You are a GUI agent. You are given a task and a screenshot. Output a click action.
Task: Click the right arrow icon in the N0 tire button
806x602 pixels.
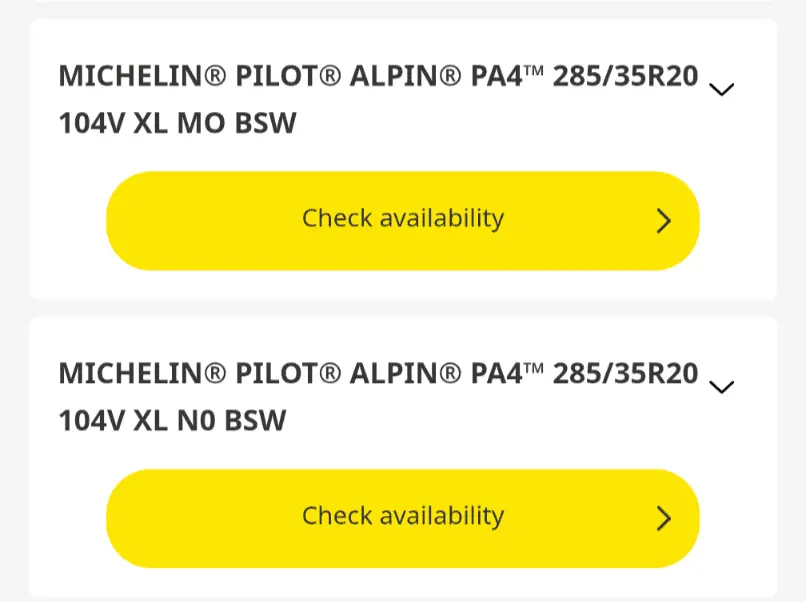click(663, 518)
